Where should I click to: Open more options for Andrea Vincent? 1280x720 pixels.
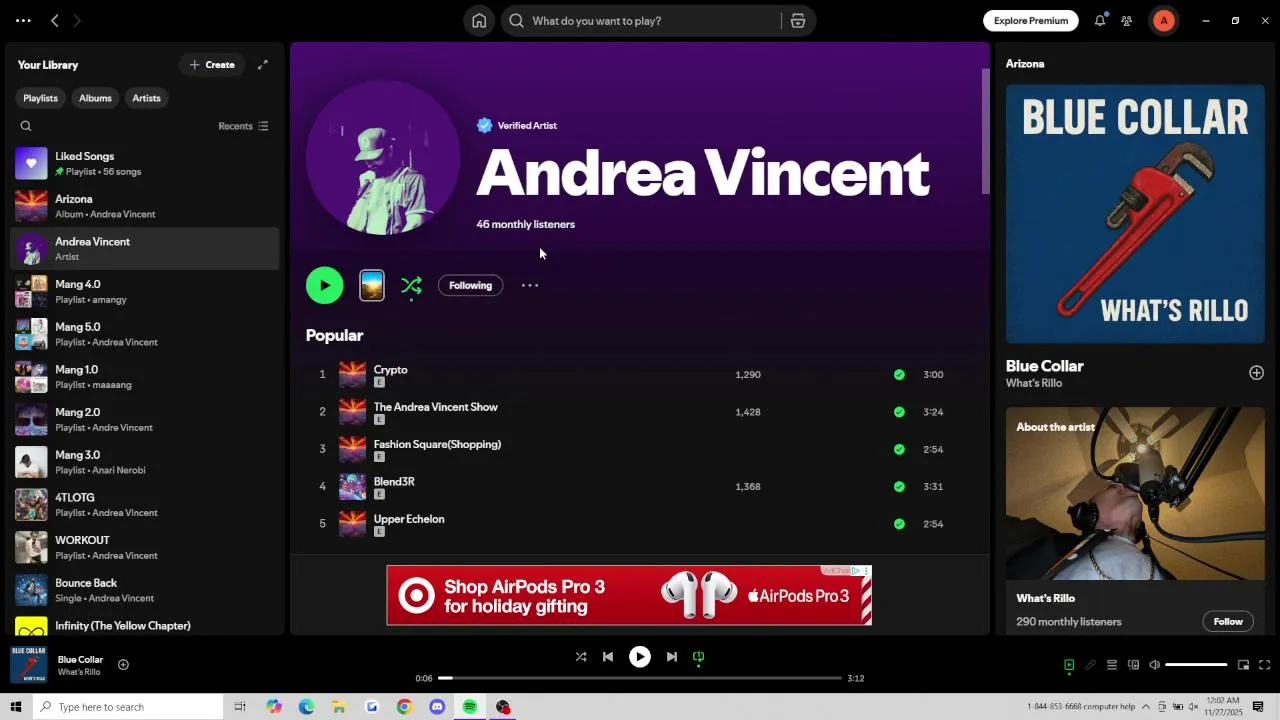(x=530, y=285)
